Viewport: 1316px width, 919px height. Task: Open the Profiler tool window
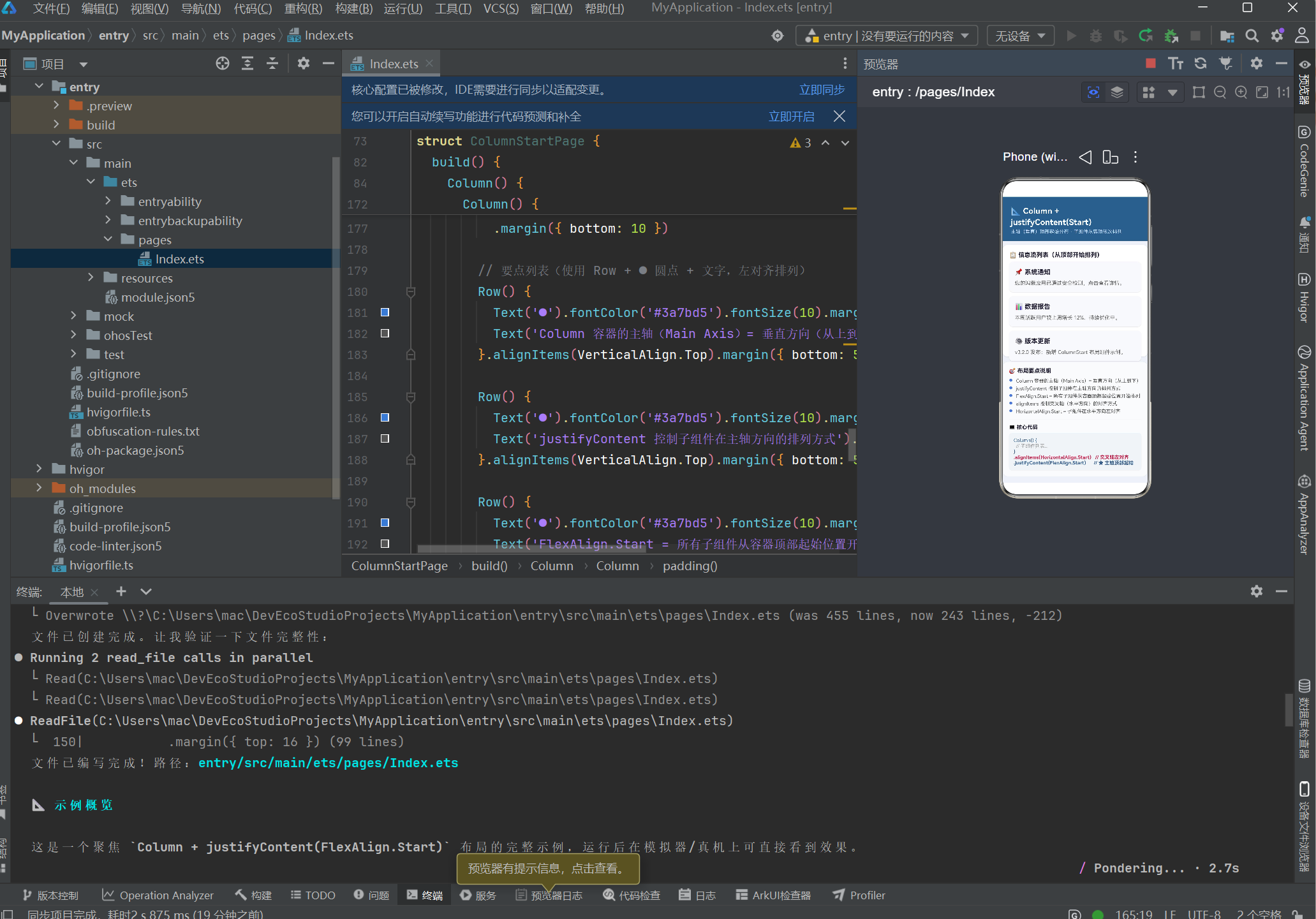pos(859,895)
